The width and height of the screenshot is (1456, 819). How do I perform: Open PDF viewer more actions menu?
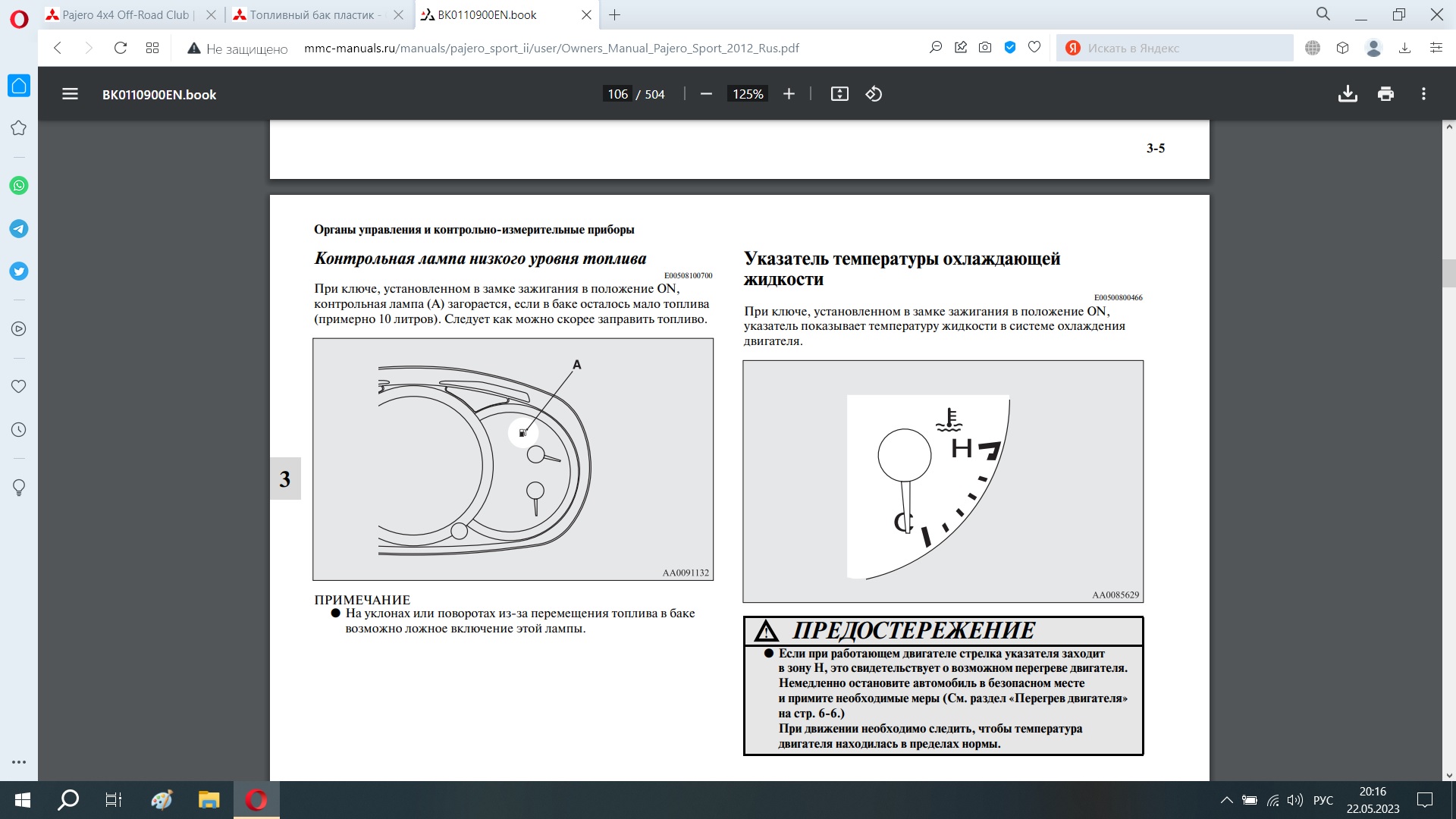[1423, 94]
